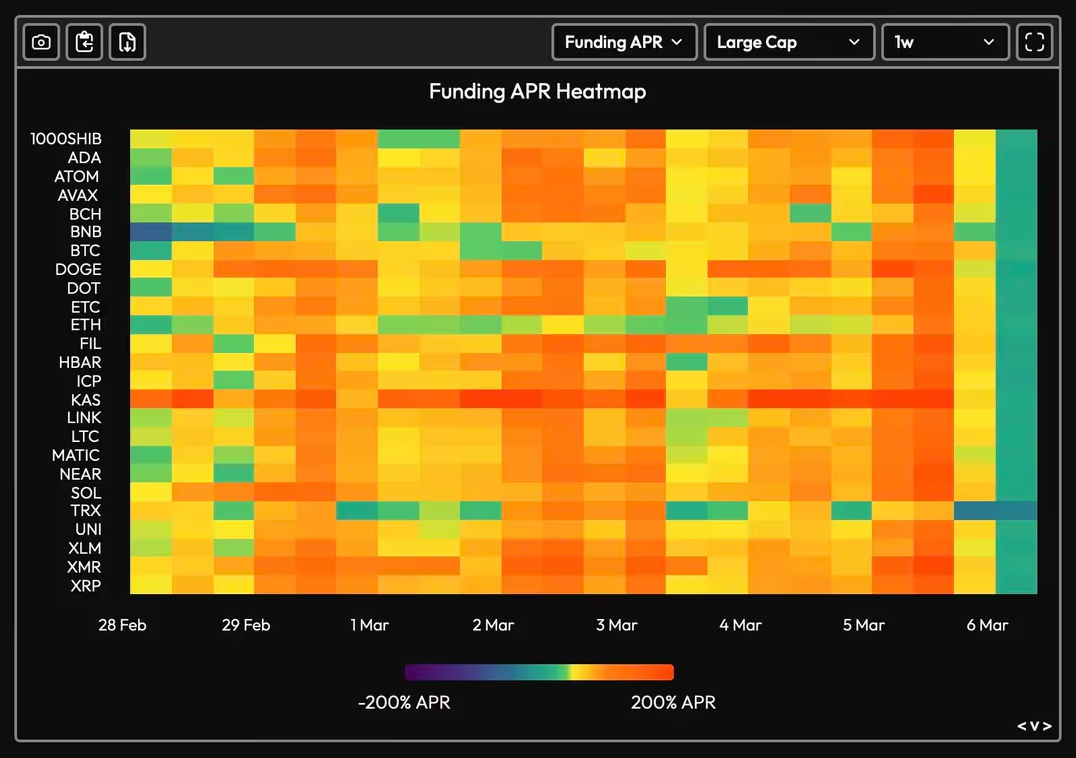
Task: Click the Funding APR Heatmap title
Action: click(537, 91)
